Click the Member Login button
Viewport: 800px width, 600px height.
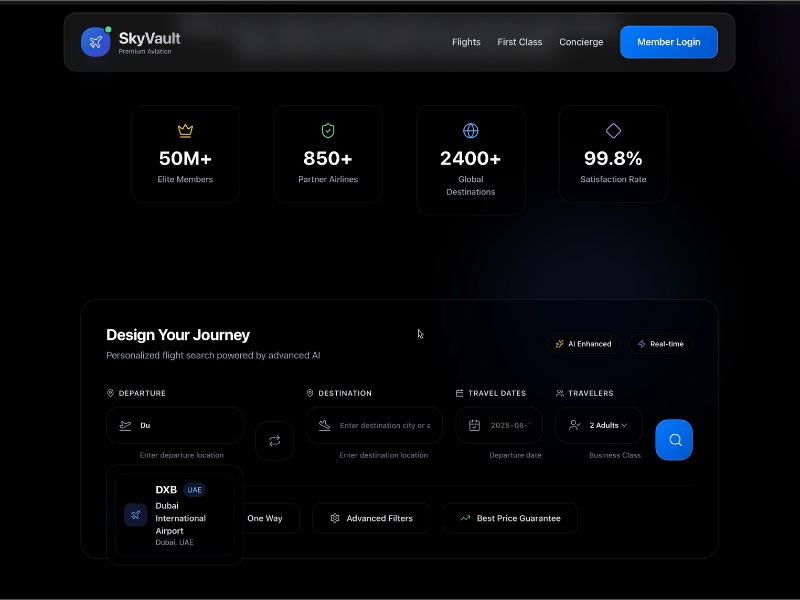(668, 42)
